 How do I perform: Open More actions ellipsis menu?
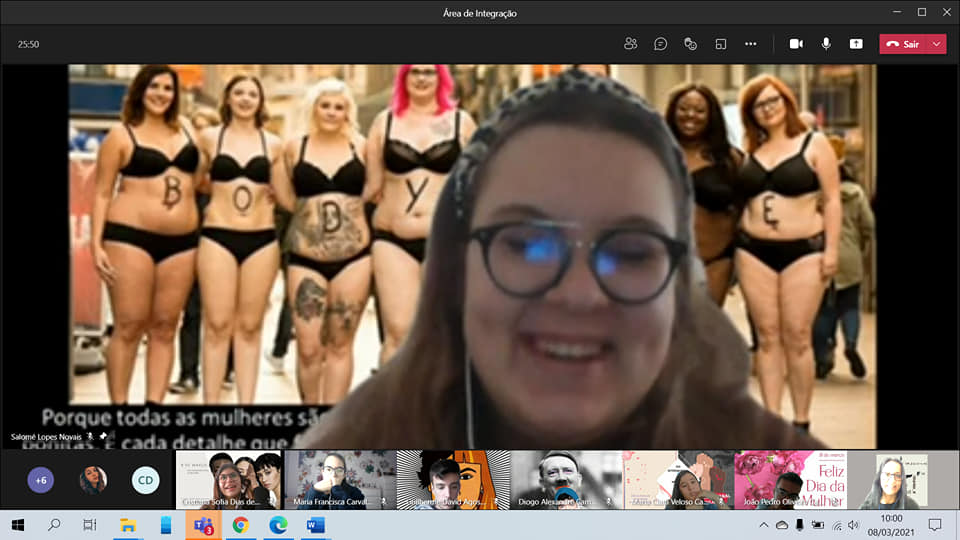click(750, 44)
